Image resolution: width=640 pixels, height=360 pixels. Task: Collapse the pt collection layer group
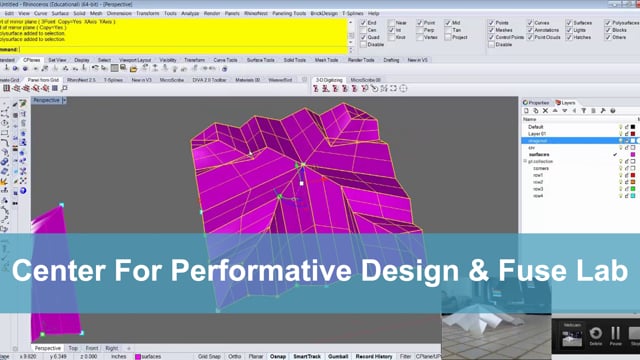tap(525, 162)
